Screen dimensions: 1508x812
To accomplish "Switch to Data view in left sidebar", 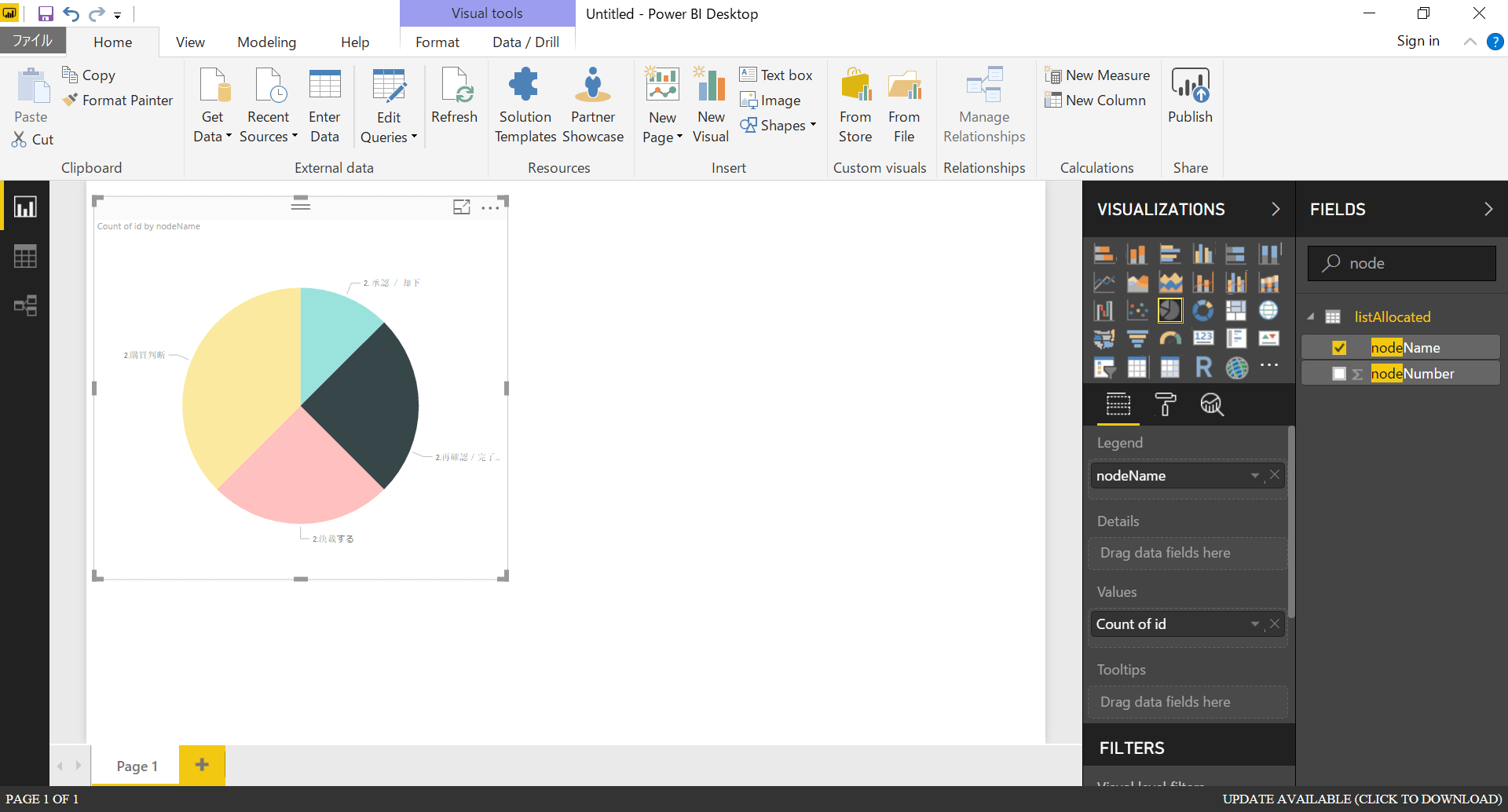I will [25, 256].
